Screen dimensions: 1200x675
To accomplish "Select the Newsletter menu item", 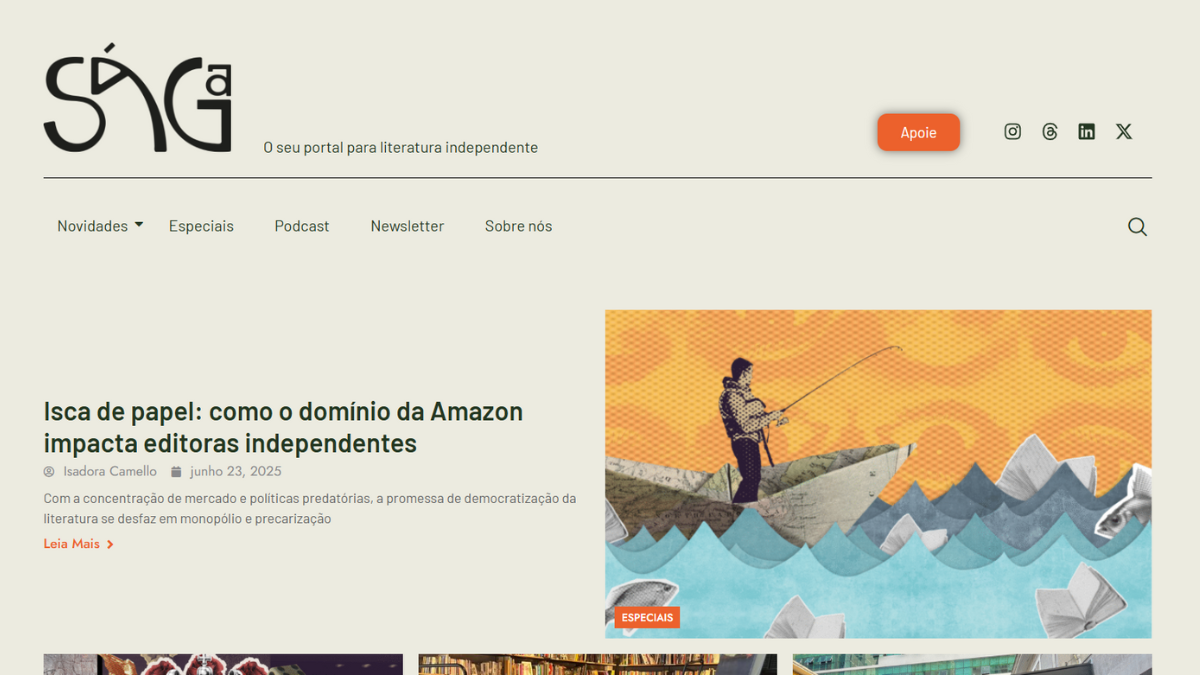I will pos(407,226).
